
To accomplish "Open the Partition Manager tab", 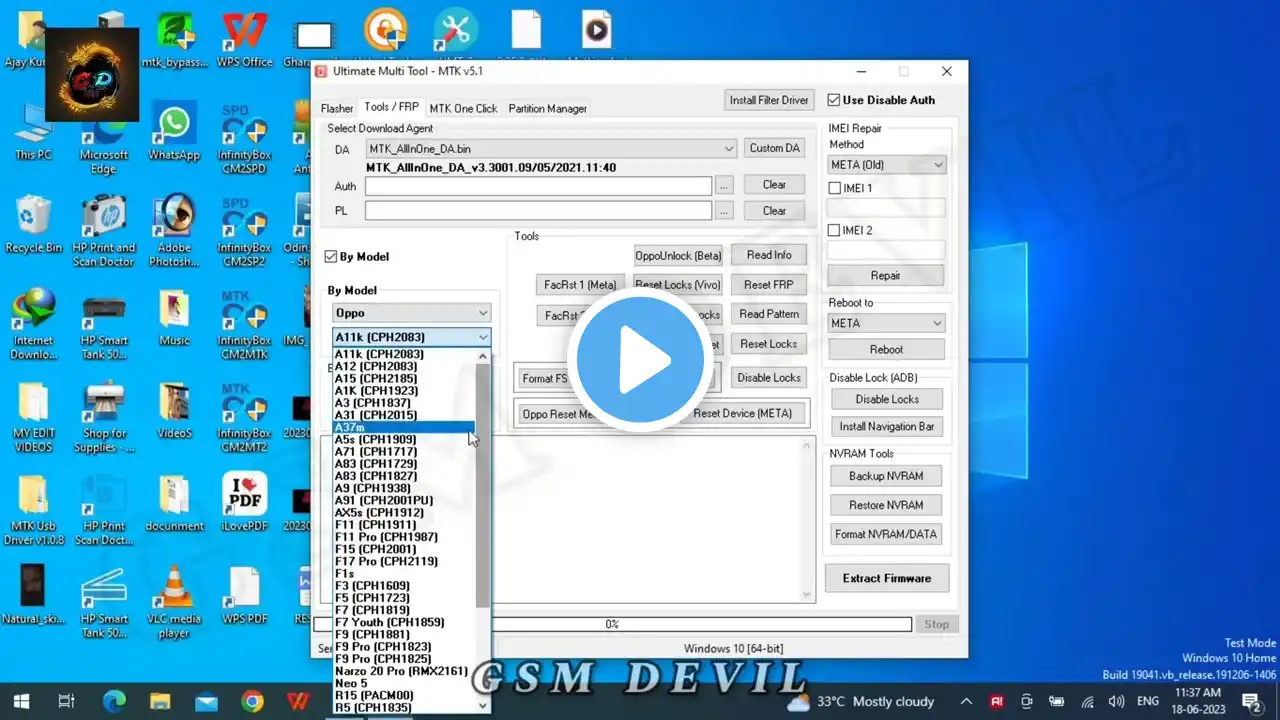I will [x=547, y=108].
